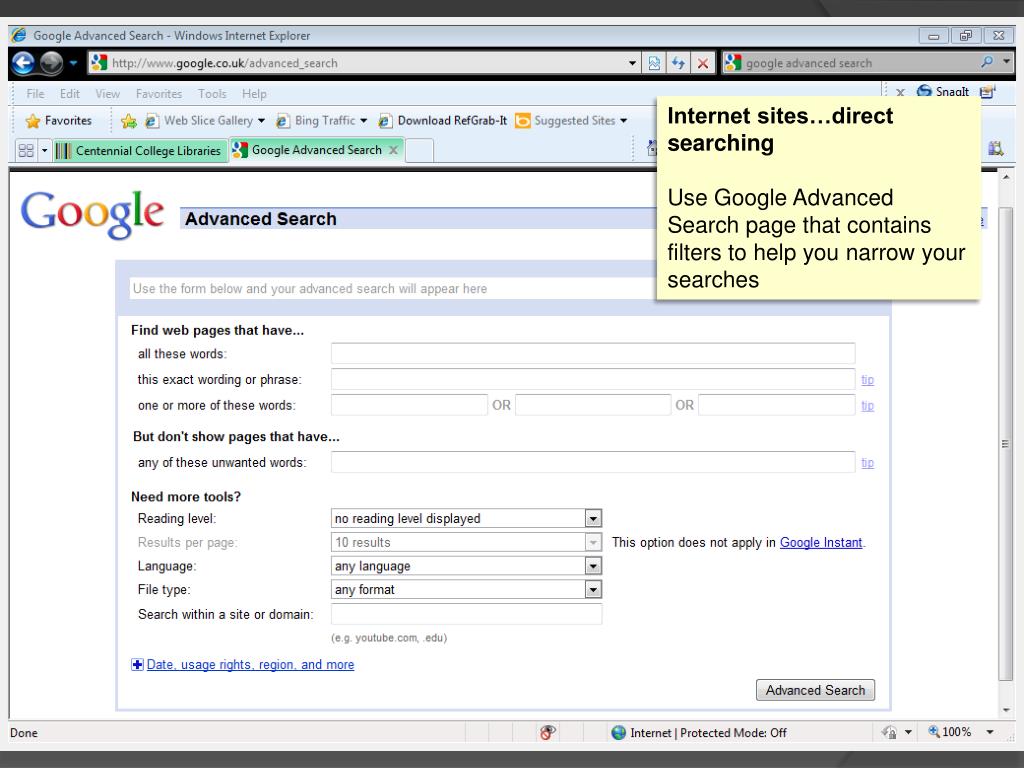
Task: Close the Google Advanced Search tab
Action: tap(393, 150)
